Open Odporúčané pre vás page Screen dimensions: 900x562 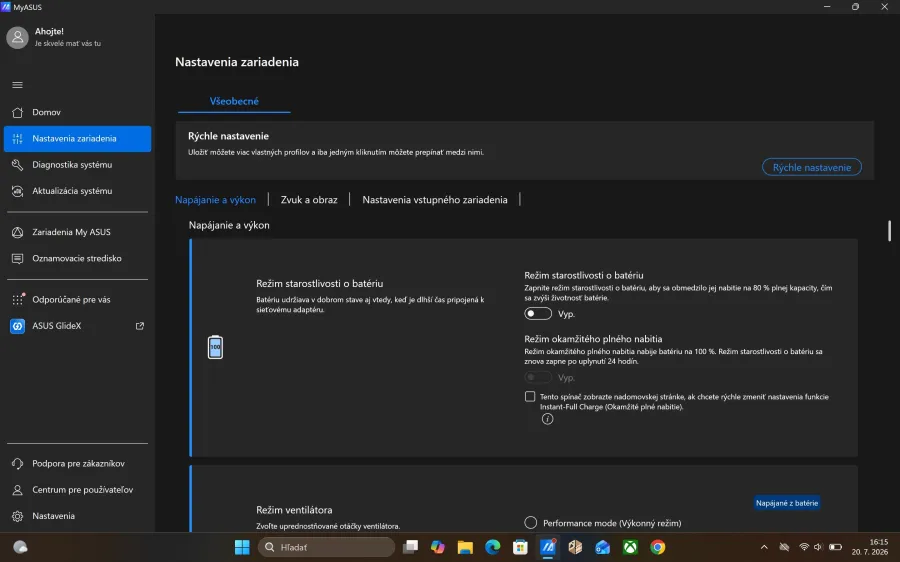click(77, 300)
